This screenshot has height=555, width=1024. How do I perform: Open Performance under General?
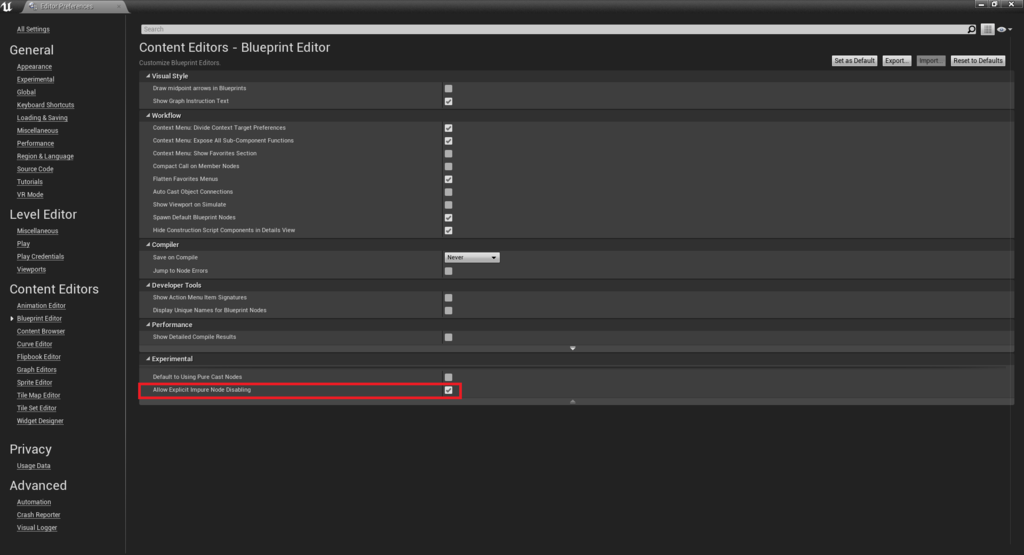point(35,144)
